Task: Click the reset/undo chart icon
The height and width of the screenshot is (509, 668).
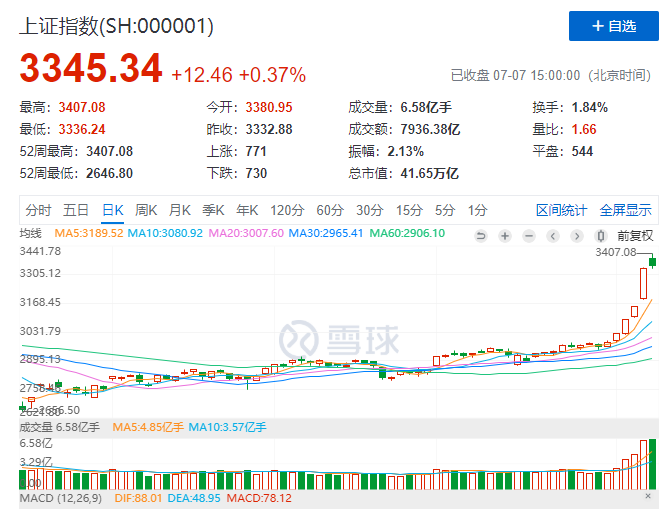Action: pyautogui.click(x=481, y=236)
